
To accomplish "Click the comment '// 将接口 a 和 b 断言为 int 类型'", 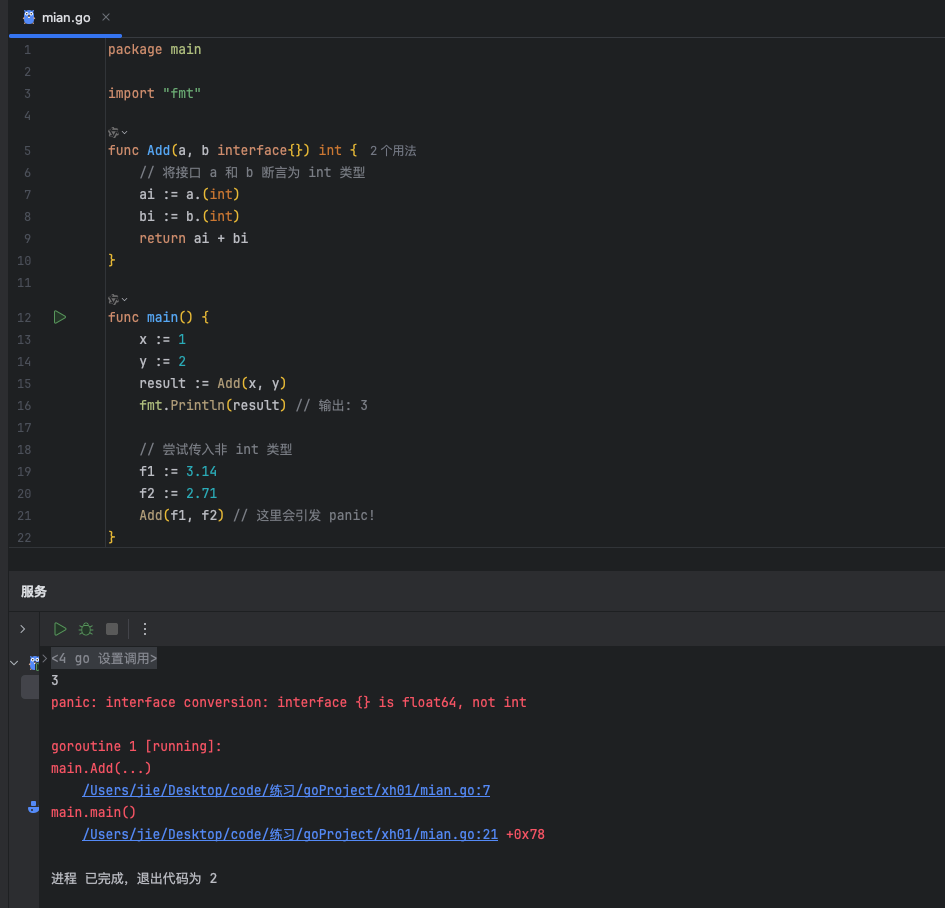I will point(252,173).
